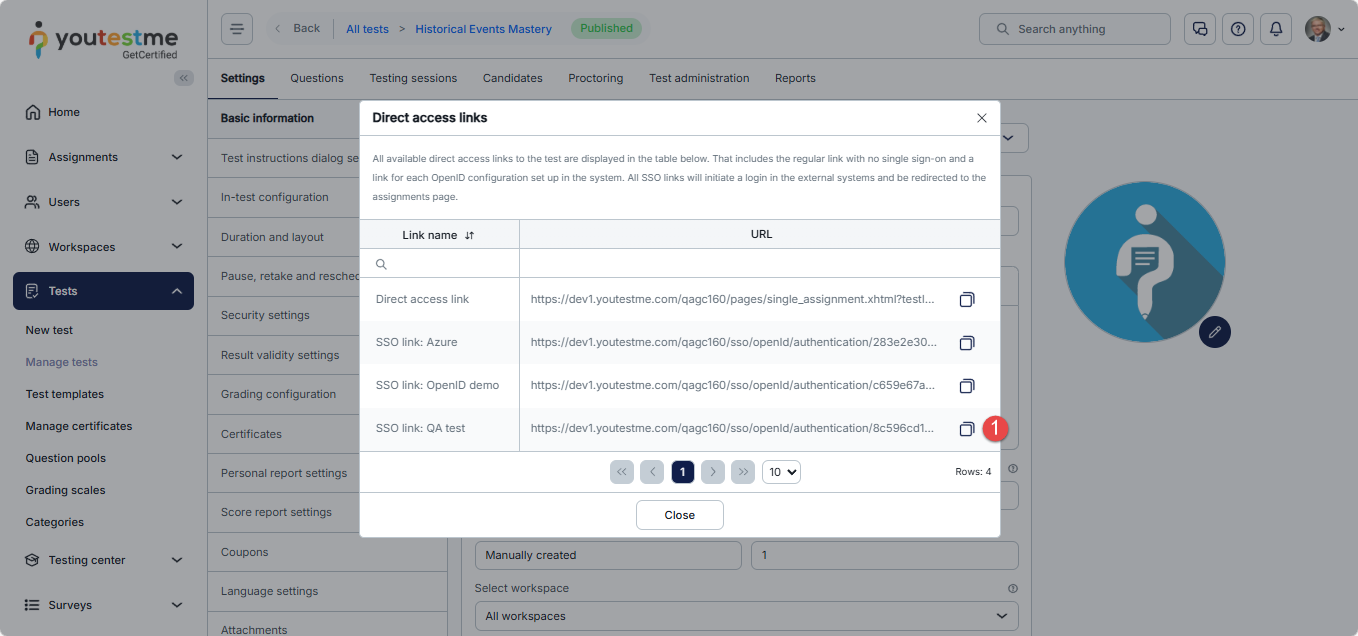Open the chat messages icon
The width and height of the screenshot is (1358, 636).
click(1199, 29)
